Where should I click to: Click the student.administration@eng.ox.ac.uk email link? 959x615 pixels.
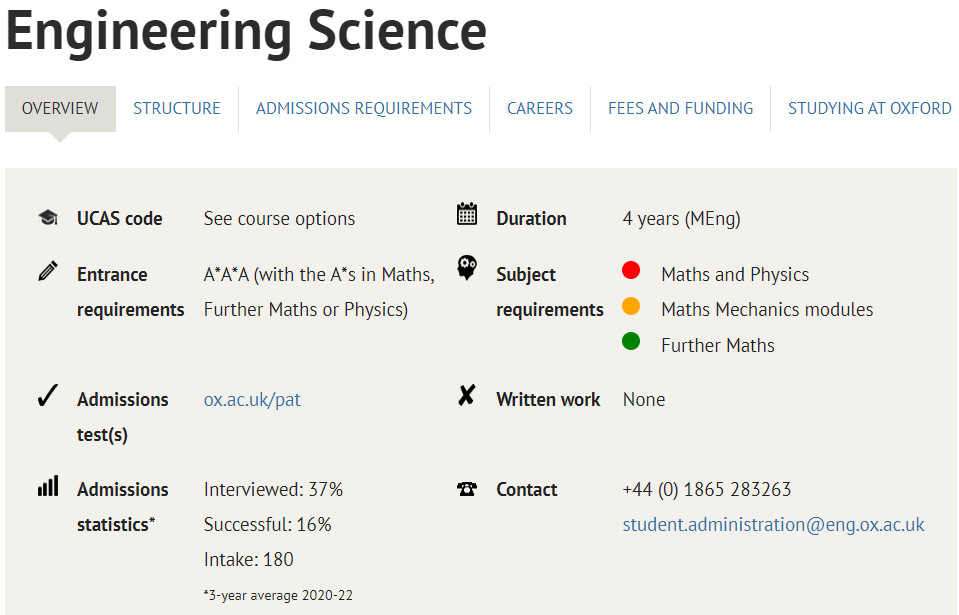pyautogui.click(x=774, y=525)
